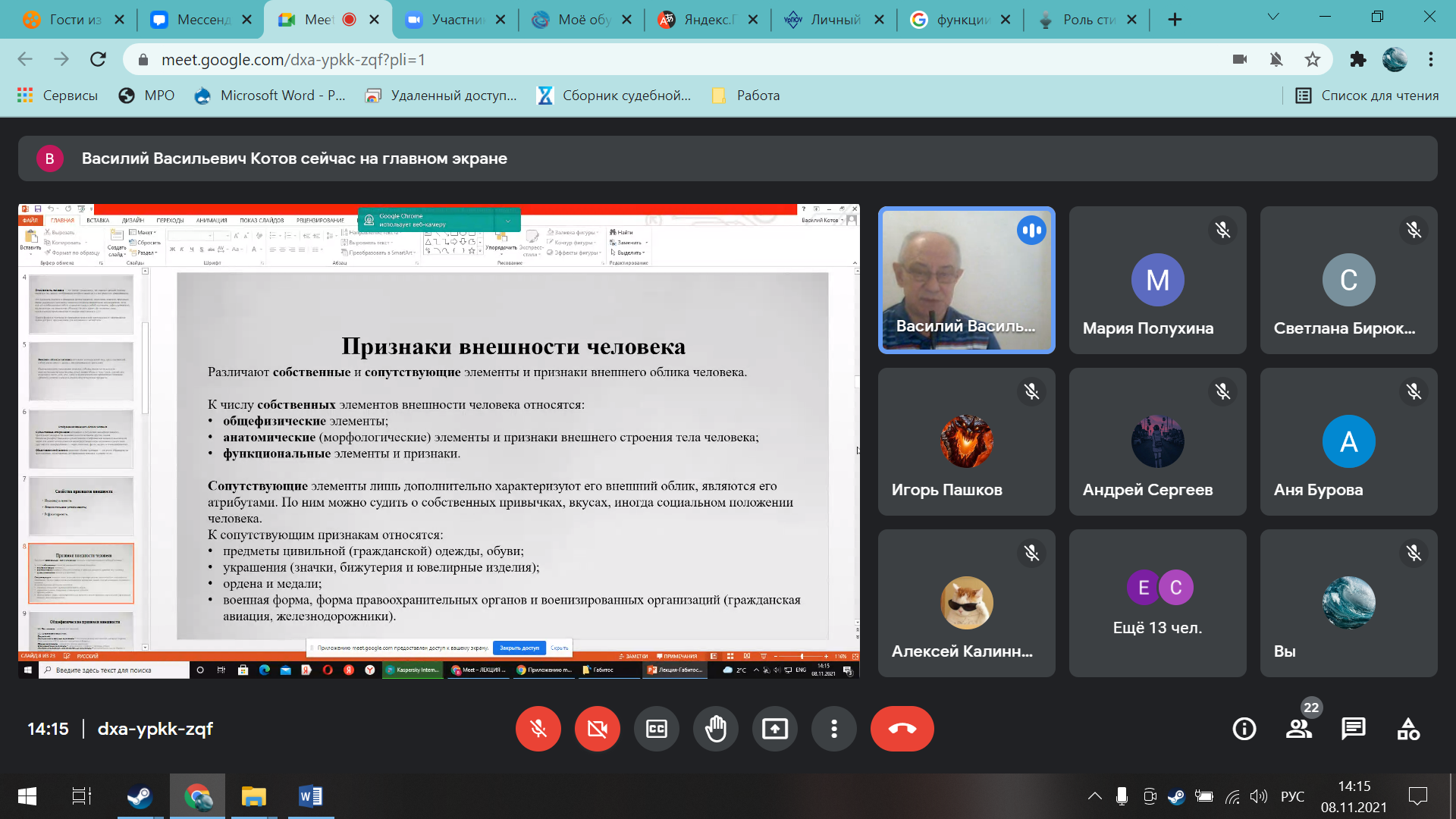The height and width of the screenshot is (819, 1456).
Task: Show everyone participants panel icon
Action: coord(1299,729)
